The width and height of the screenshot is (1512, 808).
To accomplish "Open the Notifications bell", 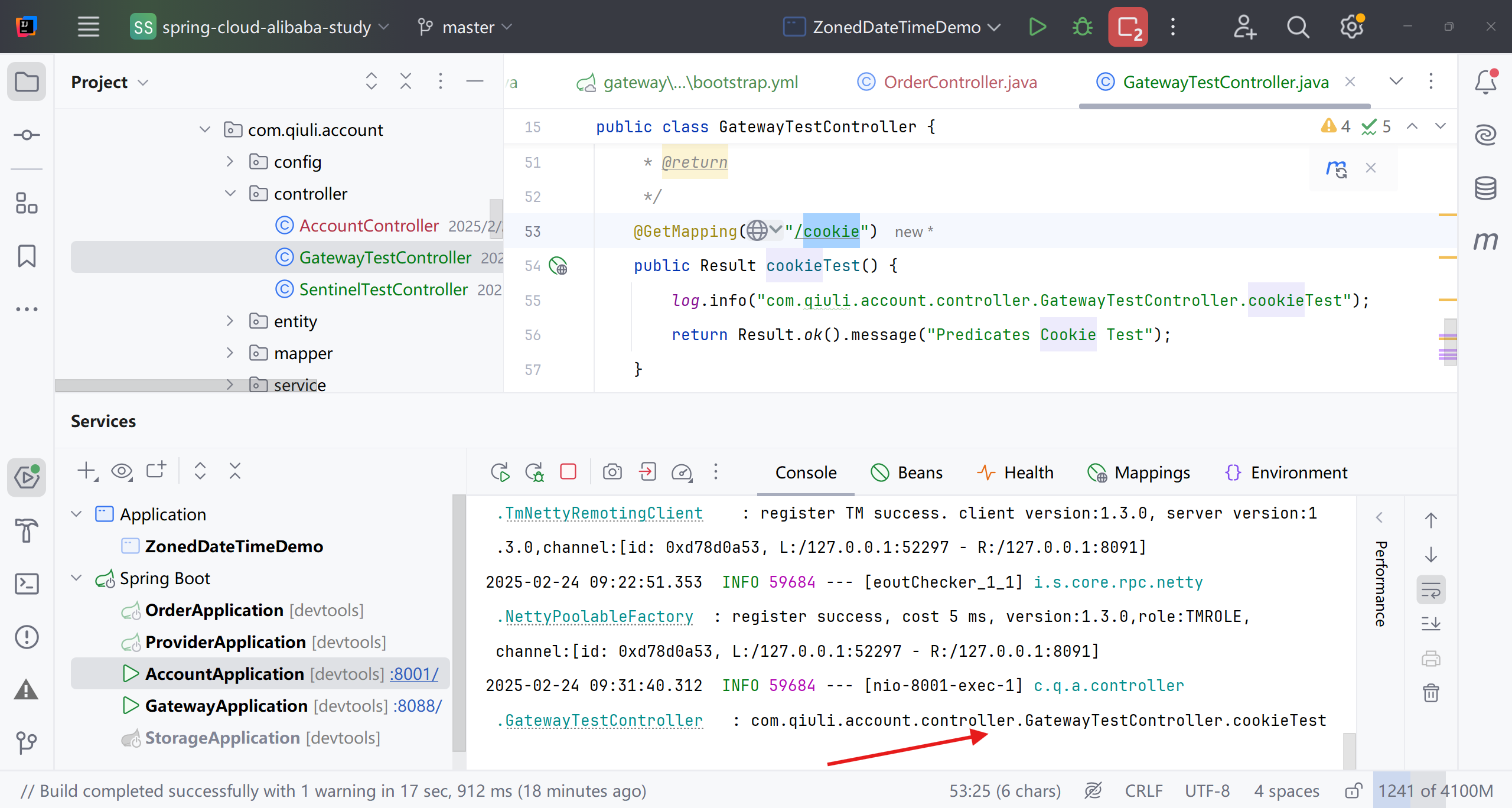I will coord(1486,82).
